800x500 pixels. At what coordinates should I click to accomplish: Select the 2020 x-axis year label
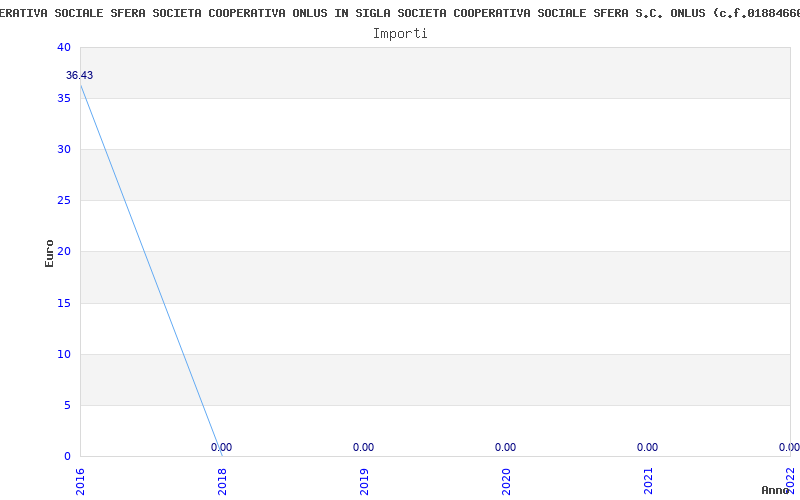click(506, 482)
